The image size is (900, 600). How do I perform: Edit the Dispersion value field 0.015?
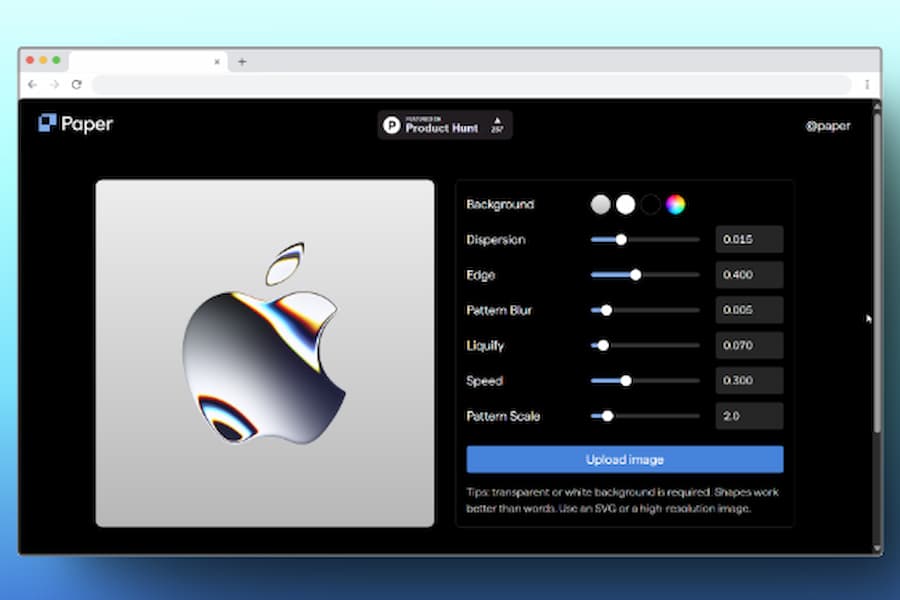pyautogui.click(x=749, y=239)
